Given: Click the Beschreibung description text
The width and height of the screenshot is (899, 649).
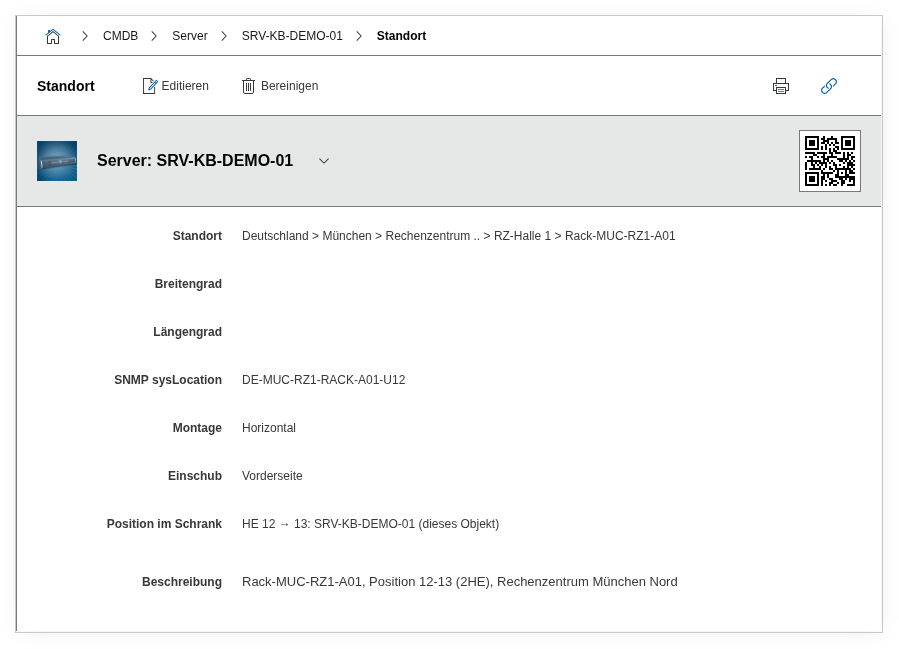Looking at the screenshot, I should click(x=459, y=582).
